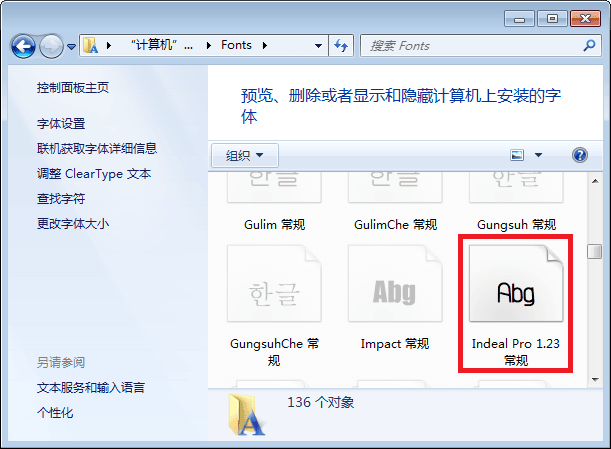Click the magnifier search icon
The width and height of the screenshot is (611, 449).
point(589,46)
